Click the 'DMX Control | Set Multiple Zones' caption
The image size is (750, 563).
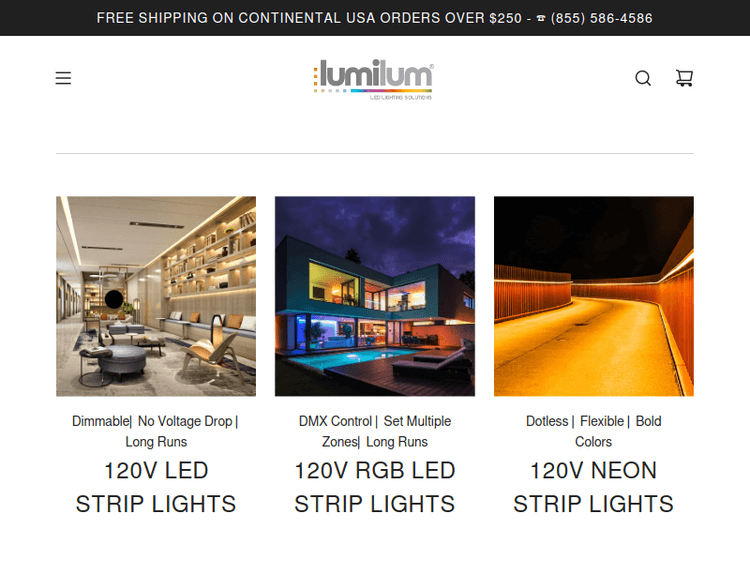375,431
